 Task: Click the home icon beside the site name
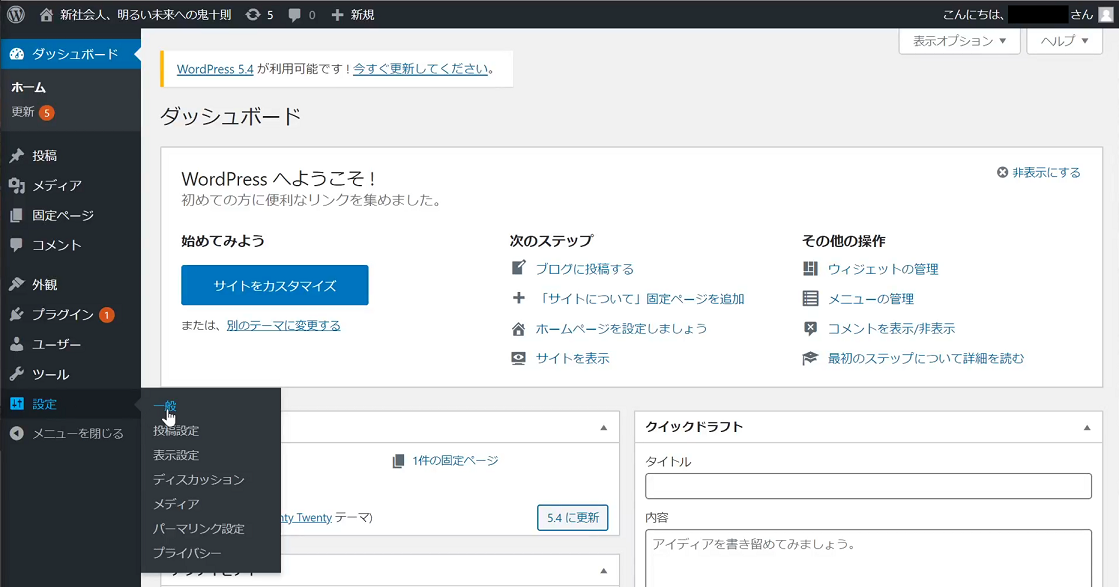click(46, 14)
